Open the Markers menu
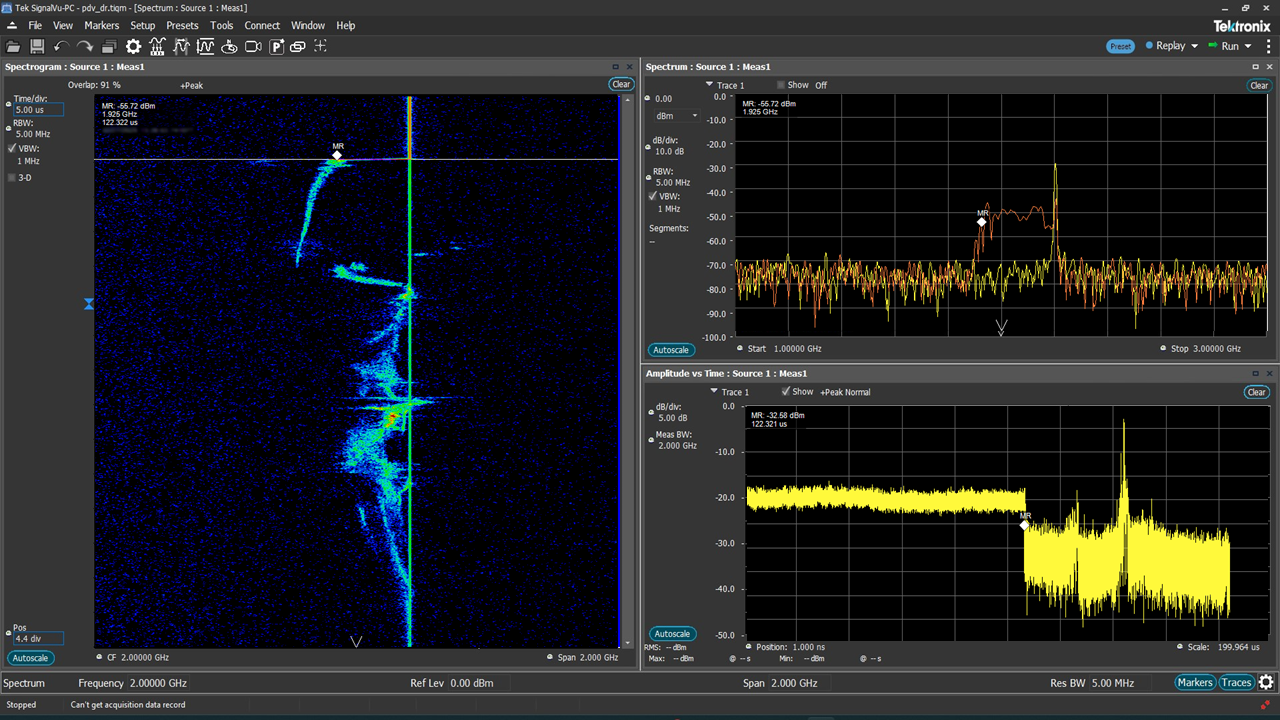 [x=102, y=25]
